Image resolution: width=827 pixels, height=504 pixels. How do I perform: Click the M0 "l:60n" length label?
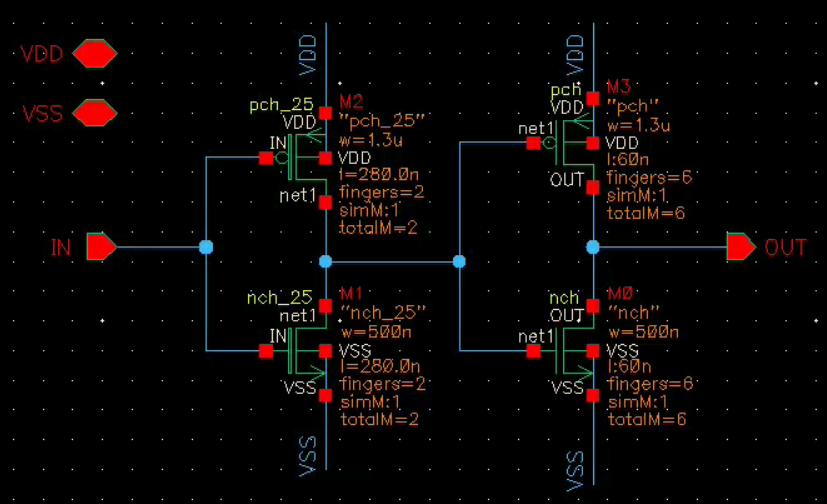click(x=629, y=368)
